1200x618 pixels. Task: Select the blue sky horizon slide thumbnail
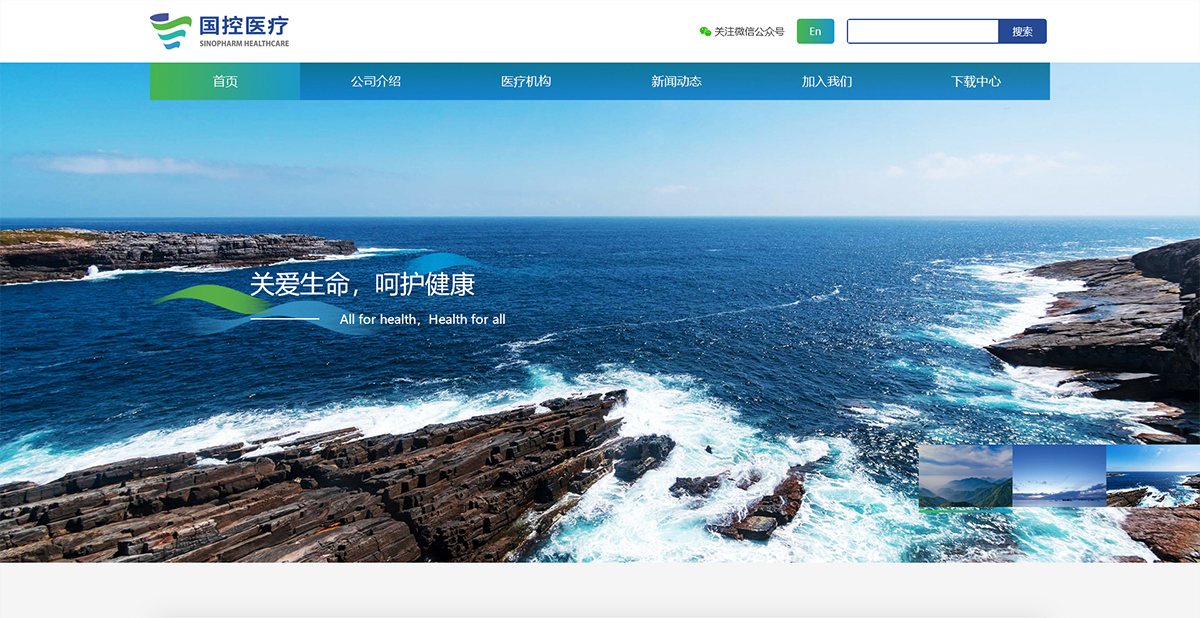point(1059,476)
